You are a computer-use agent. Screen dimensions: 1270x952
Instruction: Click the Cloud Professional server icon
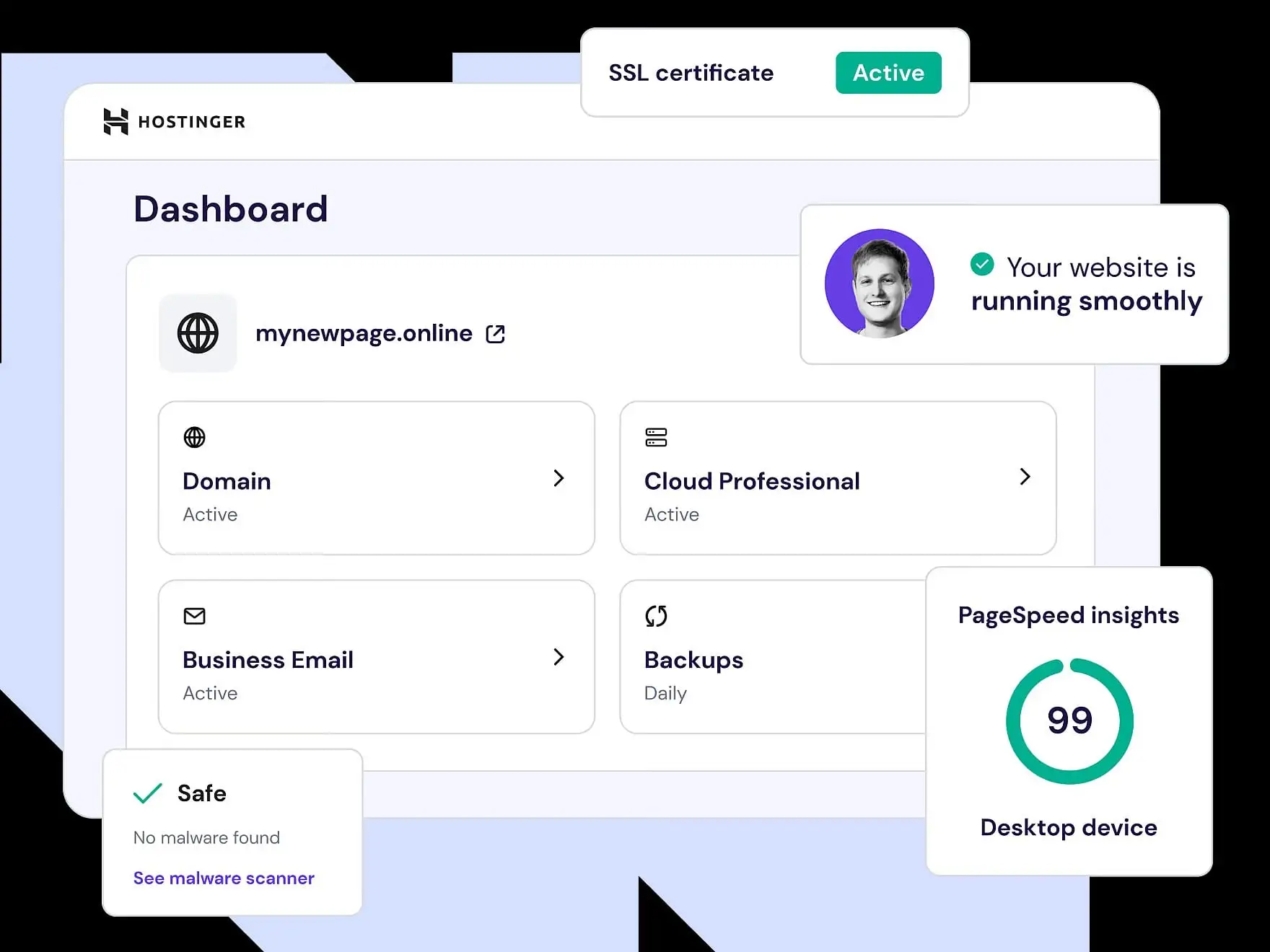(655, 438)
